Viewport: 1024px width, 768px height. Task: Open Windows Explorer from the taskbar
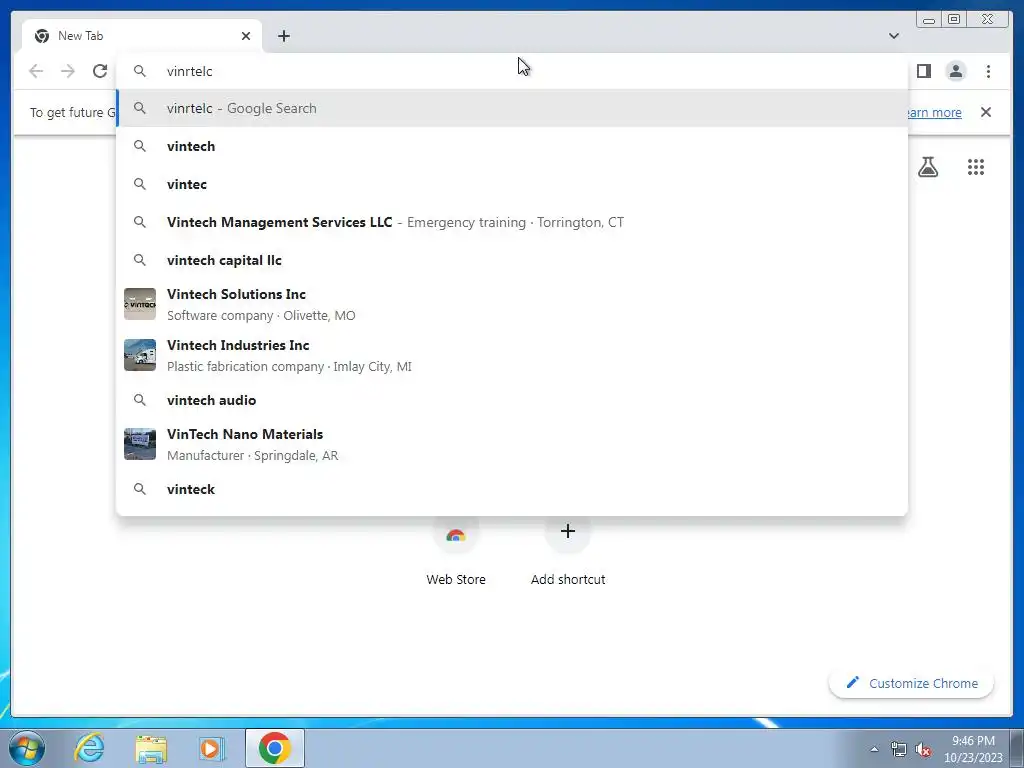tap(151, 748)
